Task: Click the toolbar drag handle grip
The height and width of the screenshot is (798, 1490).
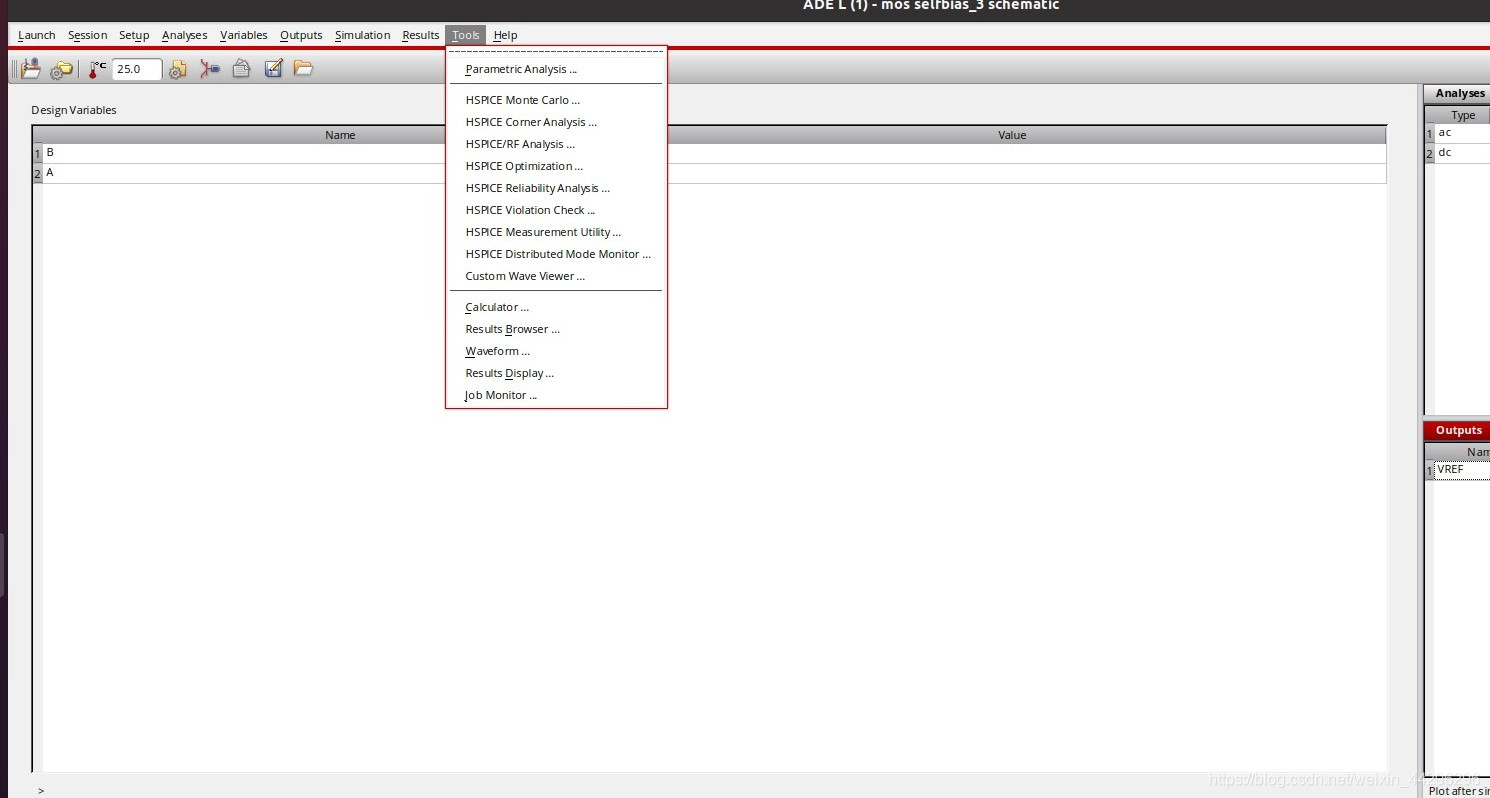Action: tap(14, 69)
